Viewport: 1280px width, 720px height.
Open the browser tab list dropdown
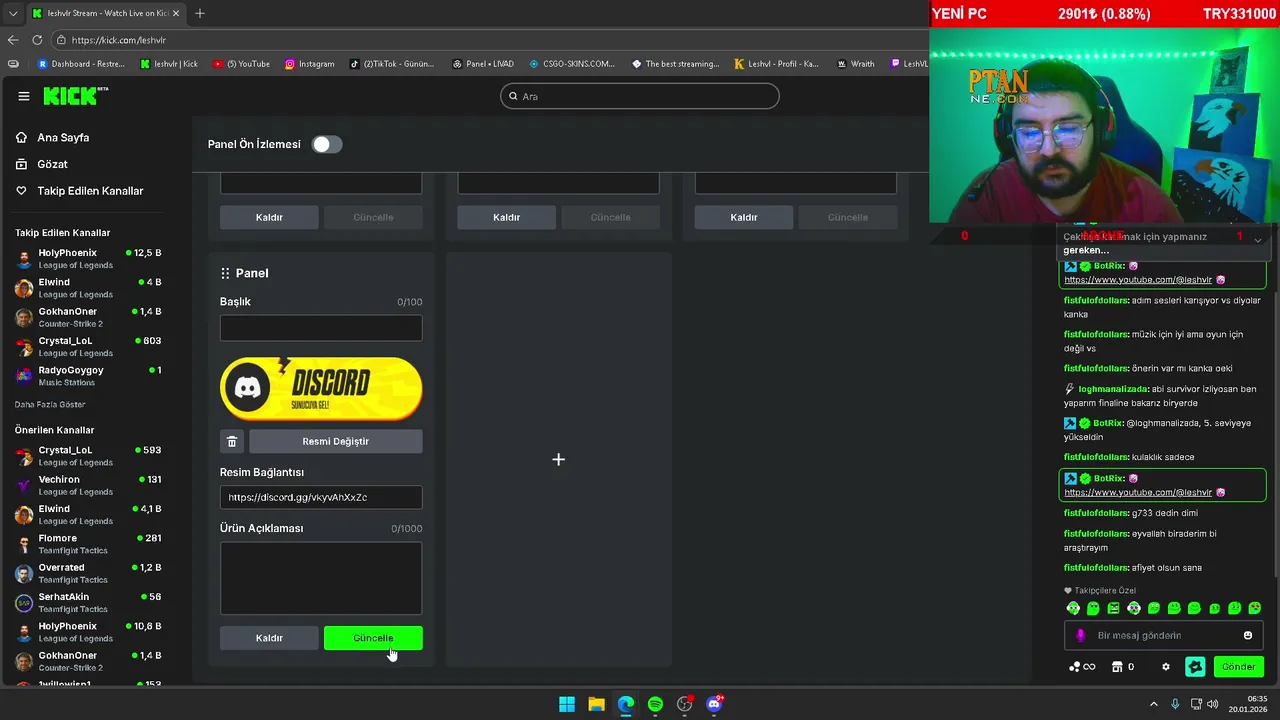click(x=13, y=13)
